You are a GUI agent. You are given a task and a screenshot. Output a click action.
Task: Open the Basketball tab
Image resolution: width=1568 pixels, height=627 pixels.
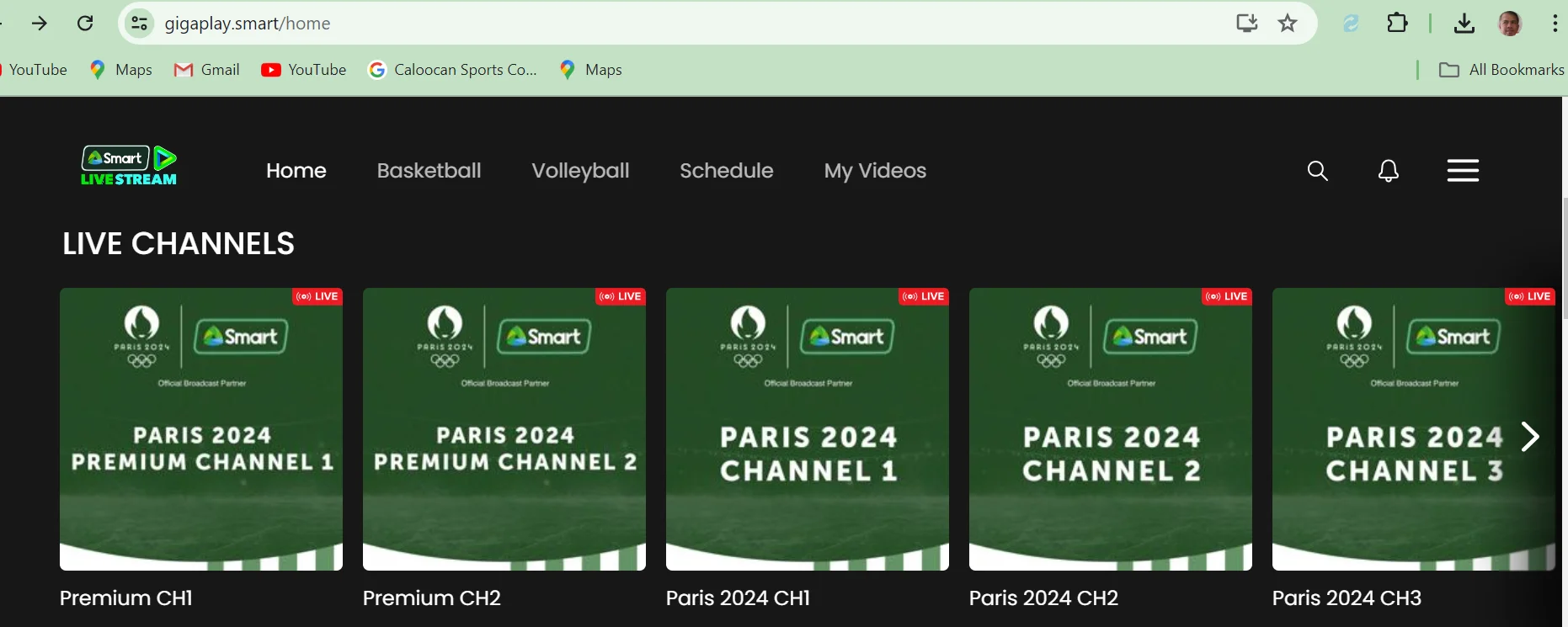(x=429, y=171)
